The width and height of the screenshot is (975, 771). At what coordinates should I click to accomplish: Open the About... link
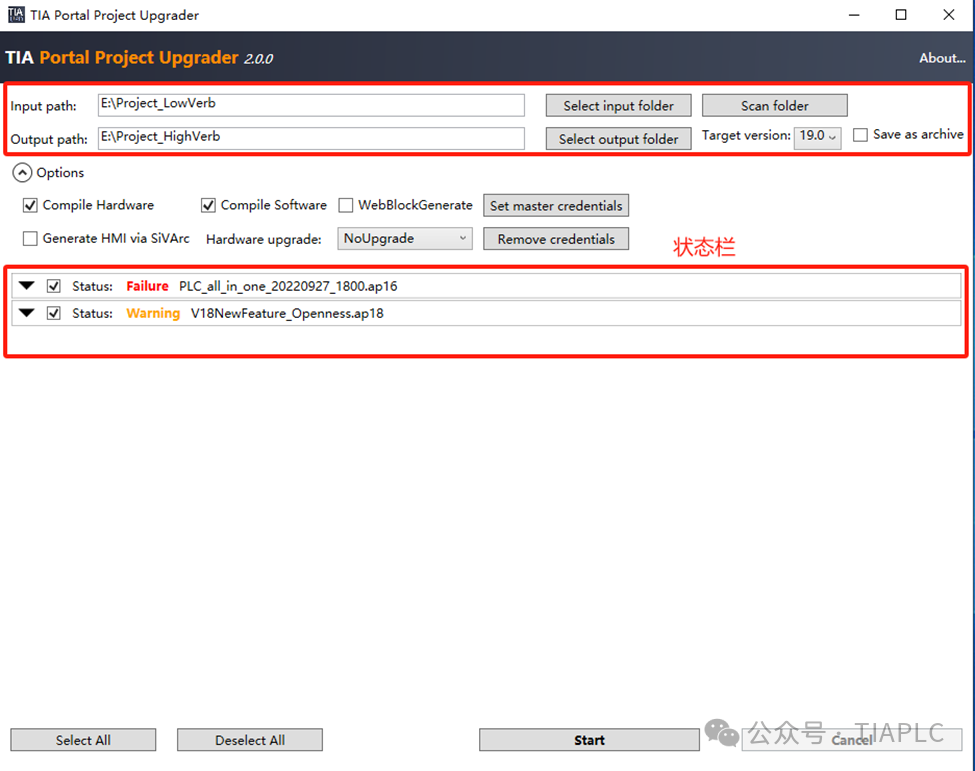942,58
